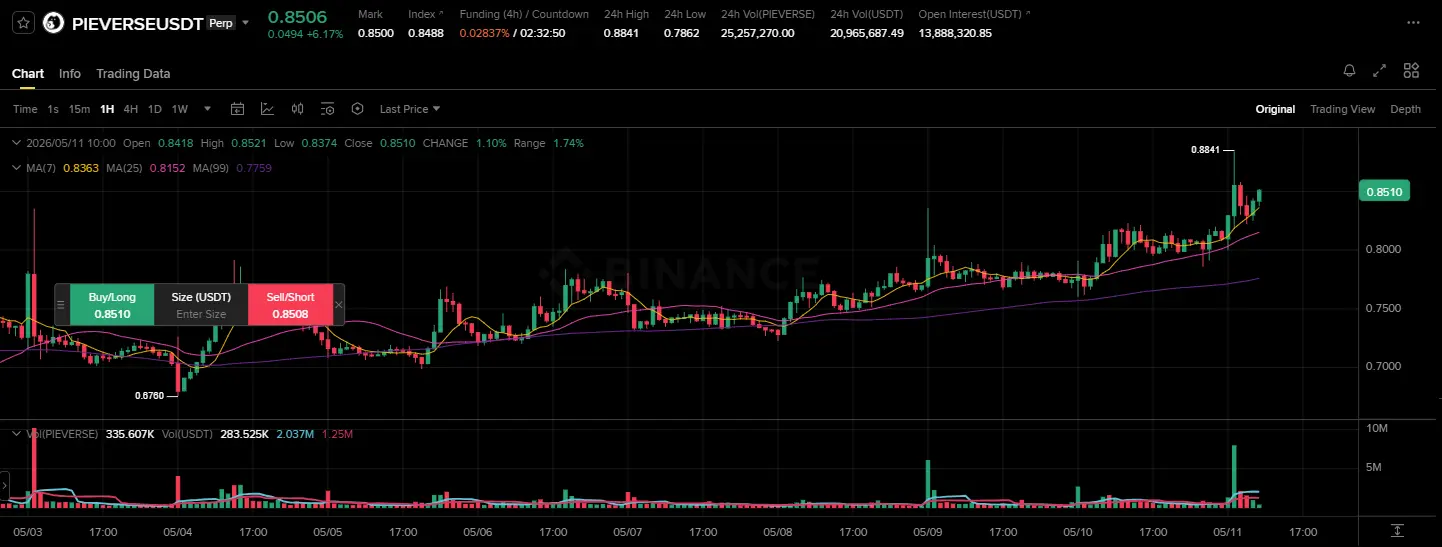Click the 24h High value 0.8841
The image size is (1442, 547).
tap(619, 33)
